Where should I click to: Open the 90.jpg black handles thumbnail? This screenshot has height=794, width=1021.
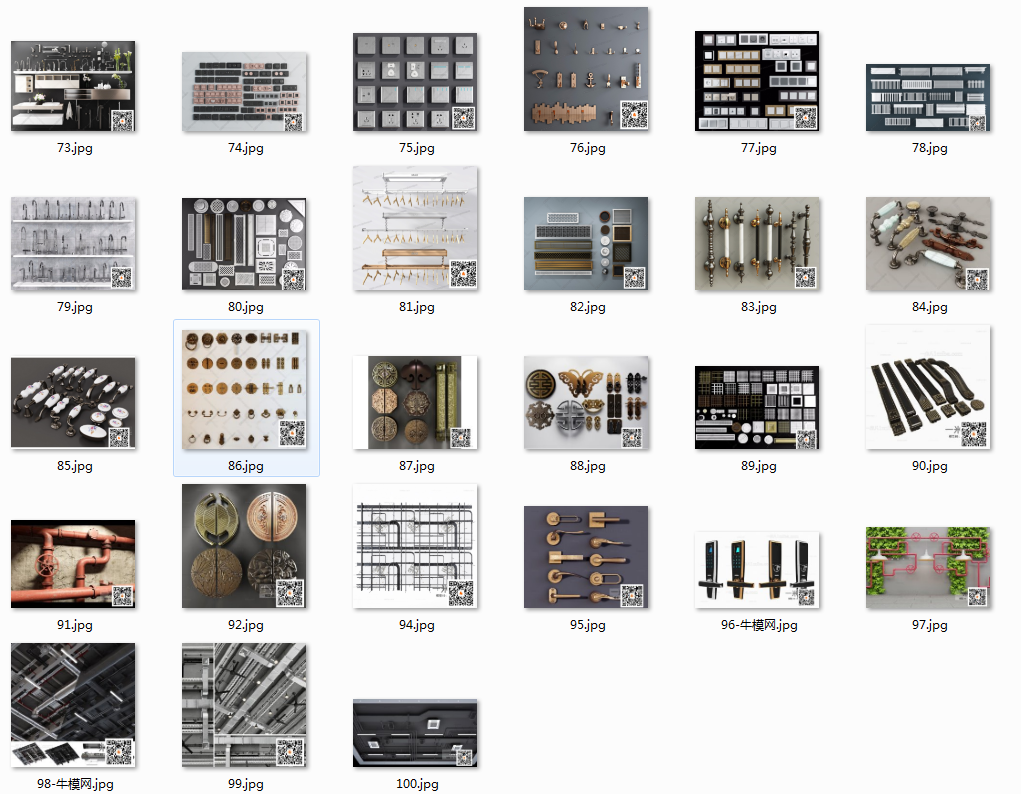(x=928, y=387)
